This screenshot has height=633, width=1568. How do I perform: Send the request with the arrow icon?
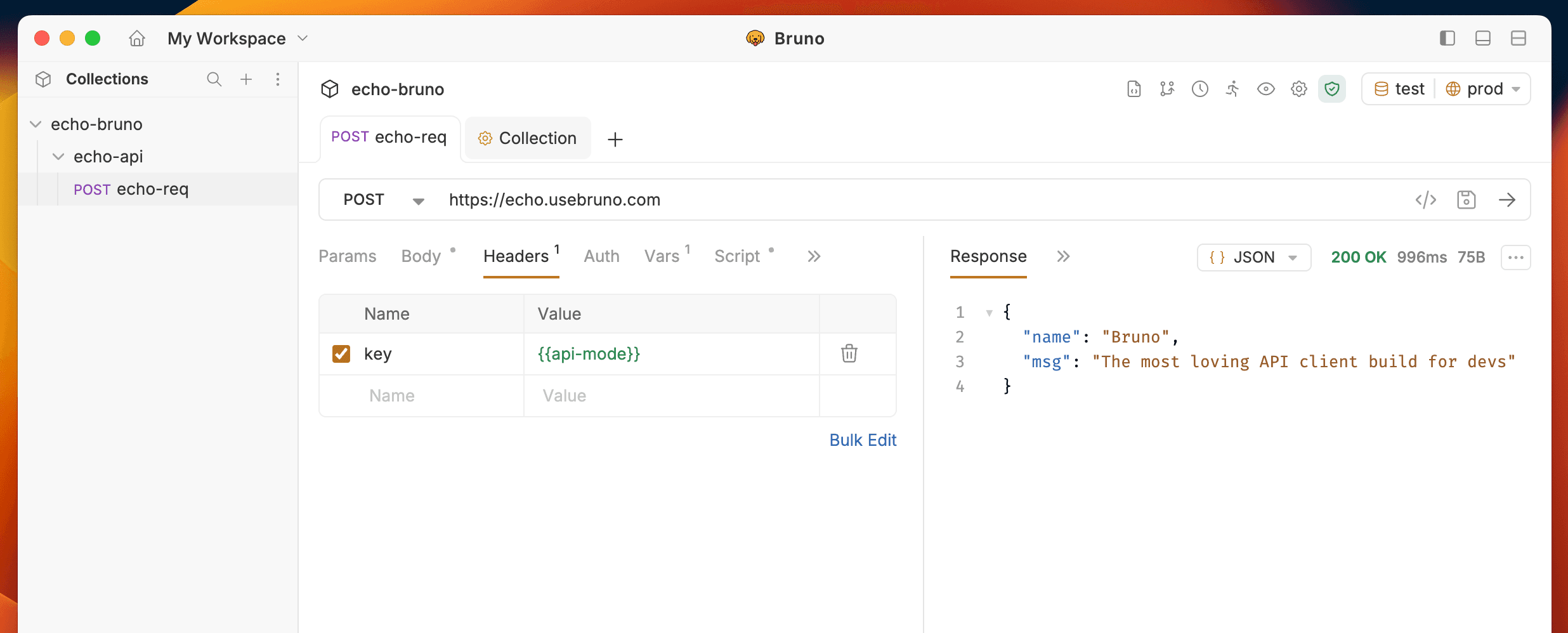pos(1508,200)
